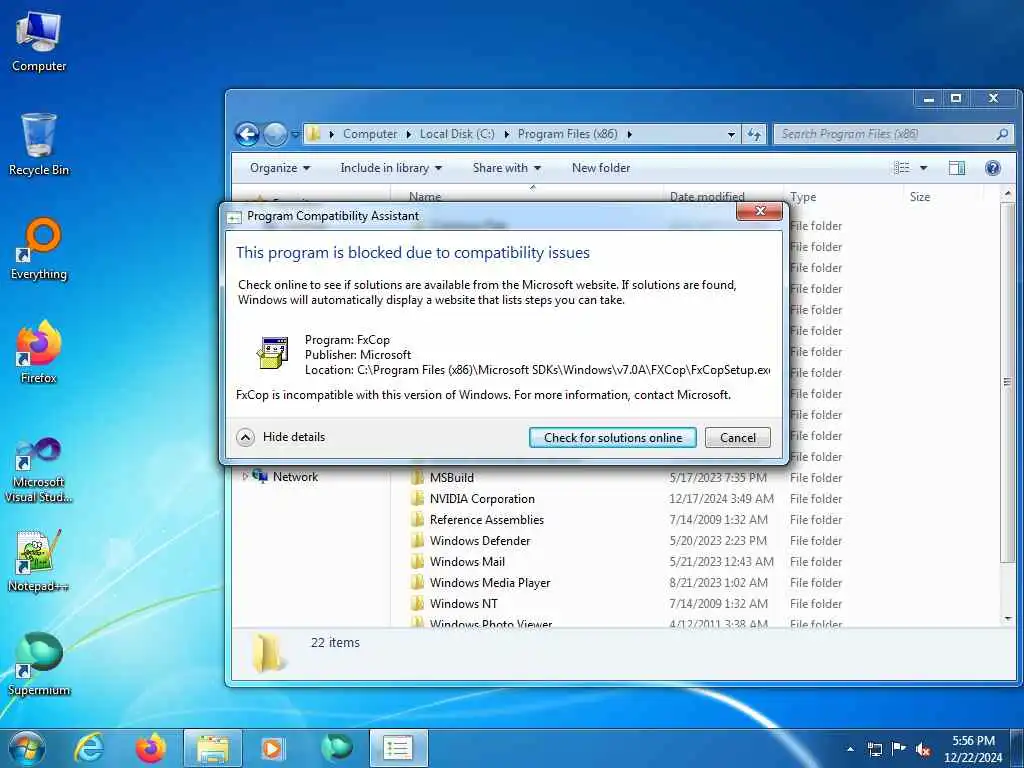Select the Notepad++ desktop shortcut
The image size is (1024, 768).
point(39,561)
